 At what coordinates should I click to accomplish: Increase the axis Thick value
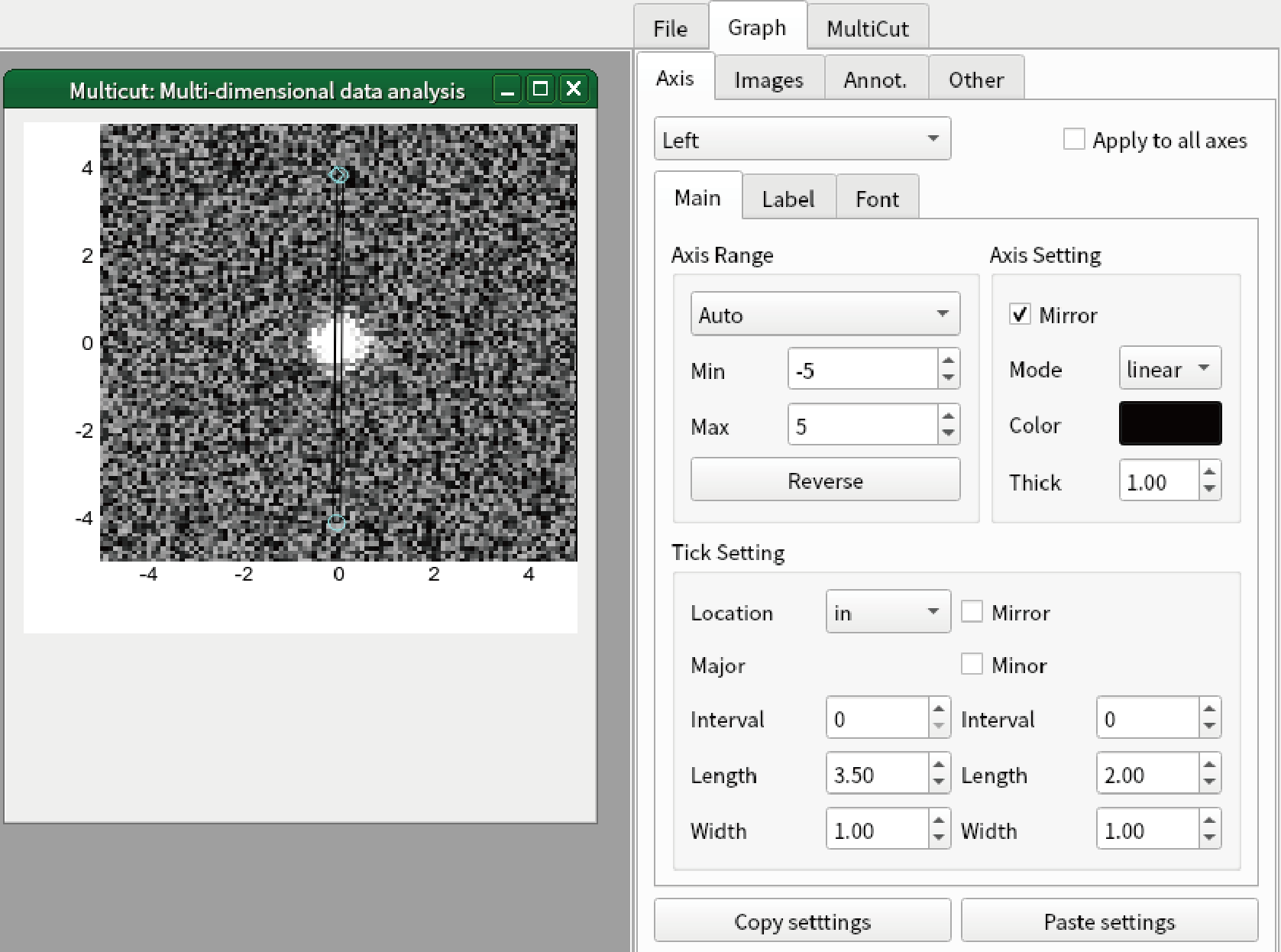coord(1209,472)
